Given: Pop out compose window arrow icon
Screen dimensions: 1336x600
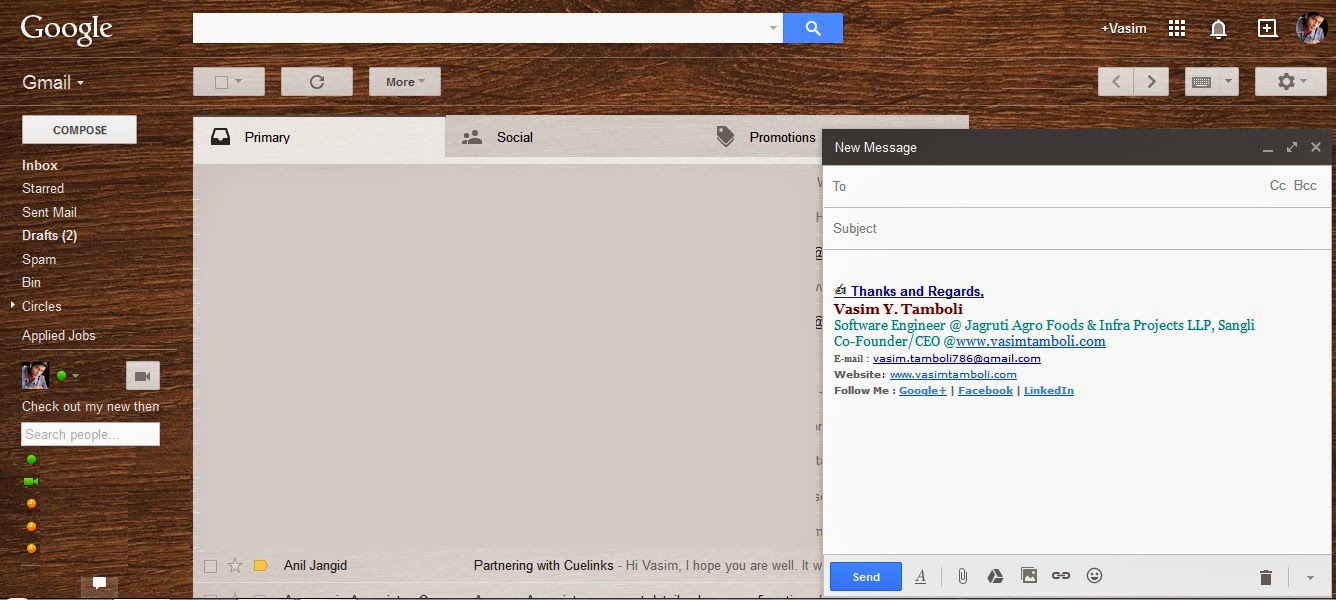Looking at the screenshot, I should click(x=1291, y=147).
